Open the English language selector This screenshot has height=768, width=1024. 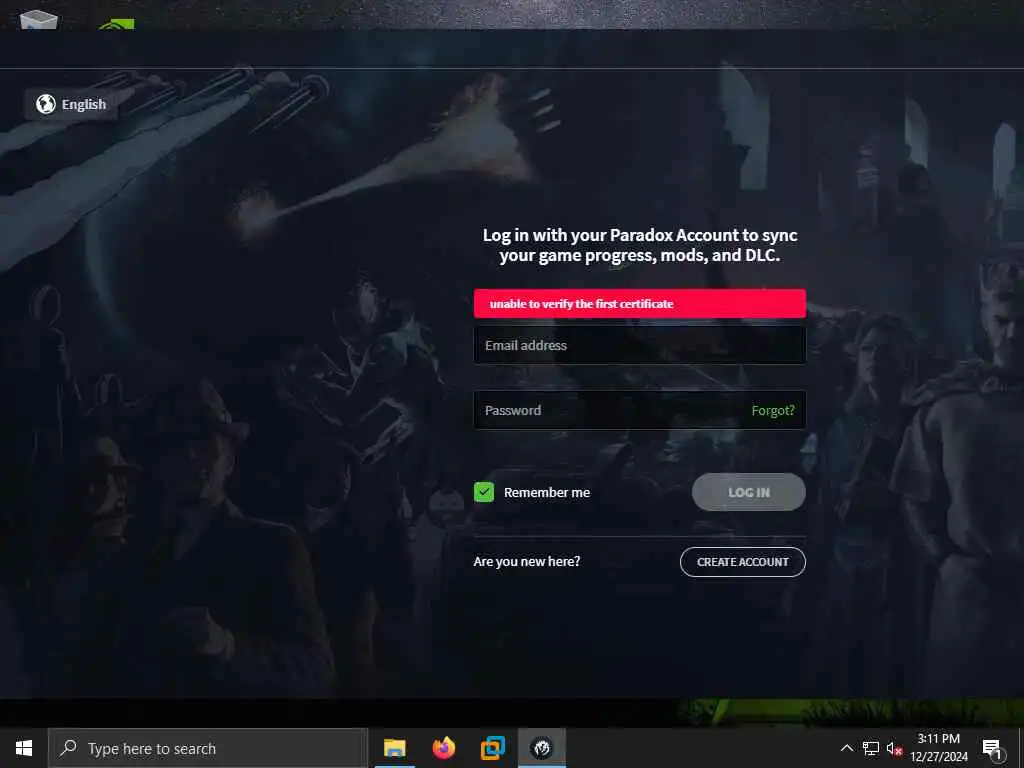pos(71,104)
